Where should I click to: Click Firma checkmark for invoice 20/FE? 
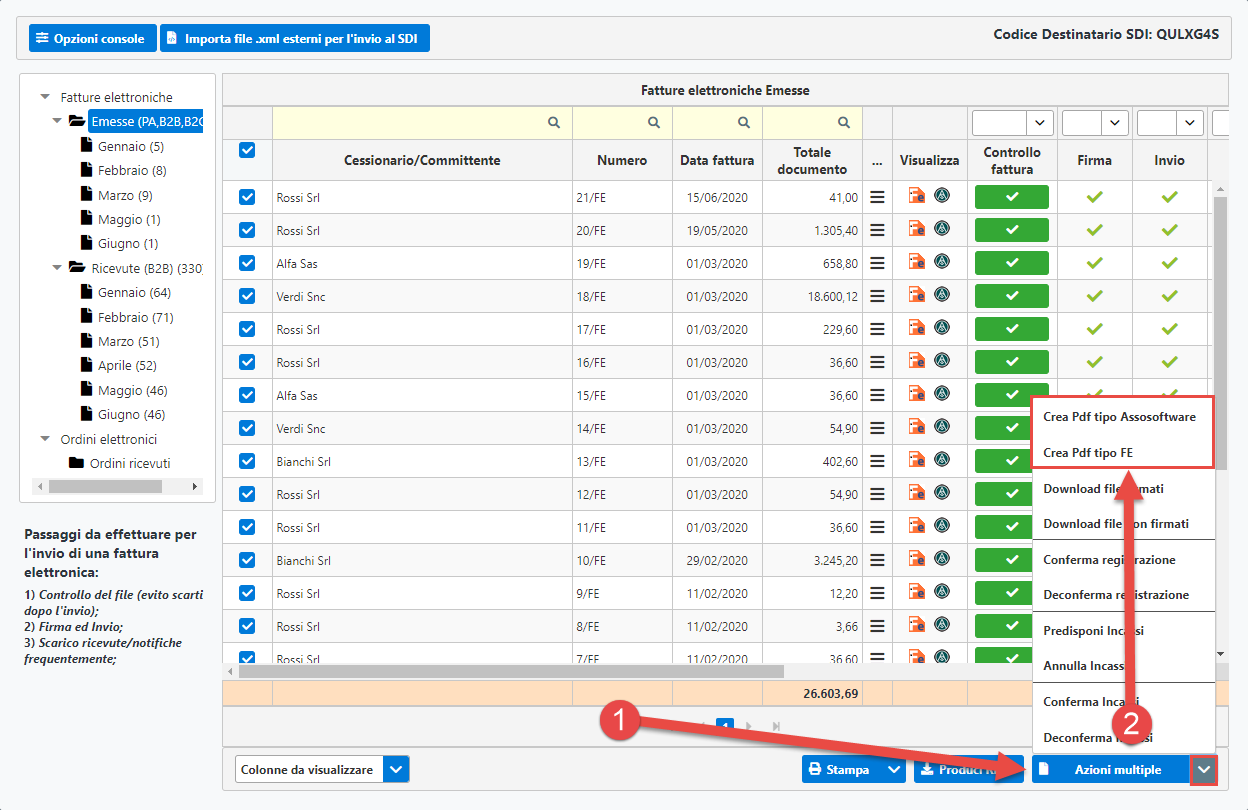click(1094, 230)
